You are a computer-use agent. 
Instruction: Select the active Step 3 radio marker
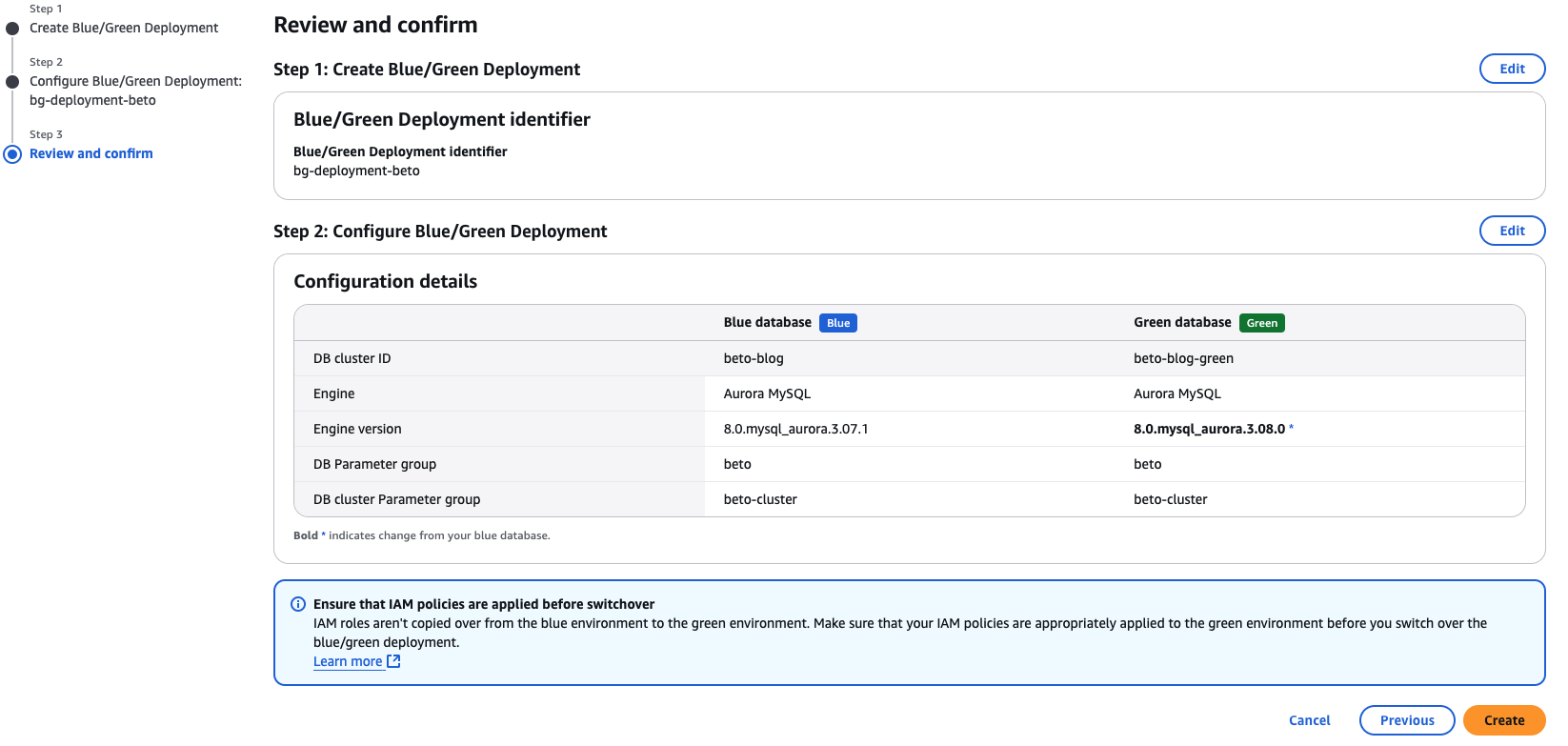pos(12,154)
